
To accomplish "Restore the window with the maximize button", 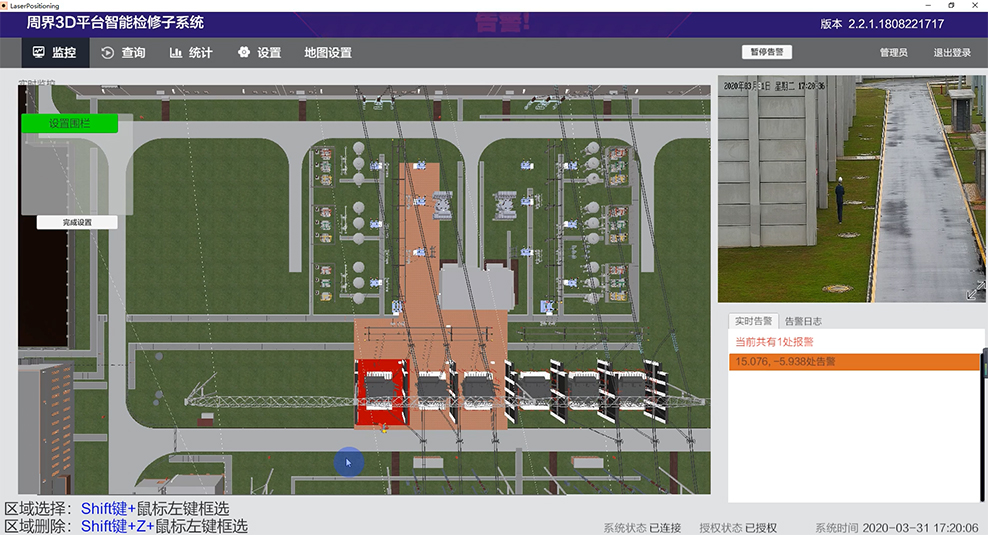I will pyautogui.click(x=950, y=5).
